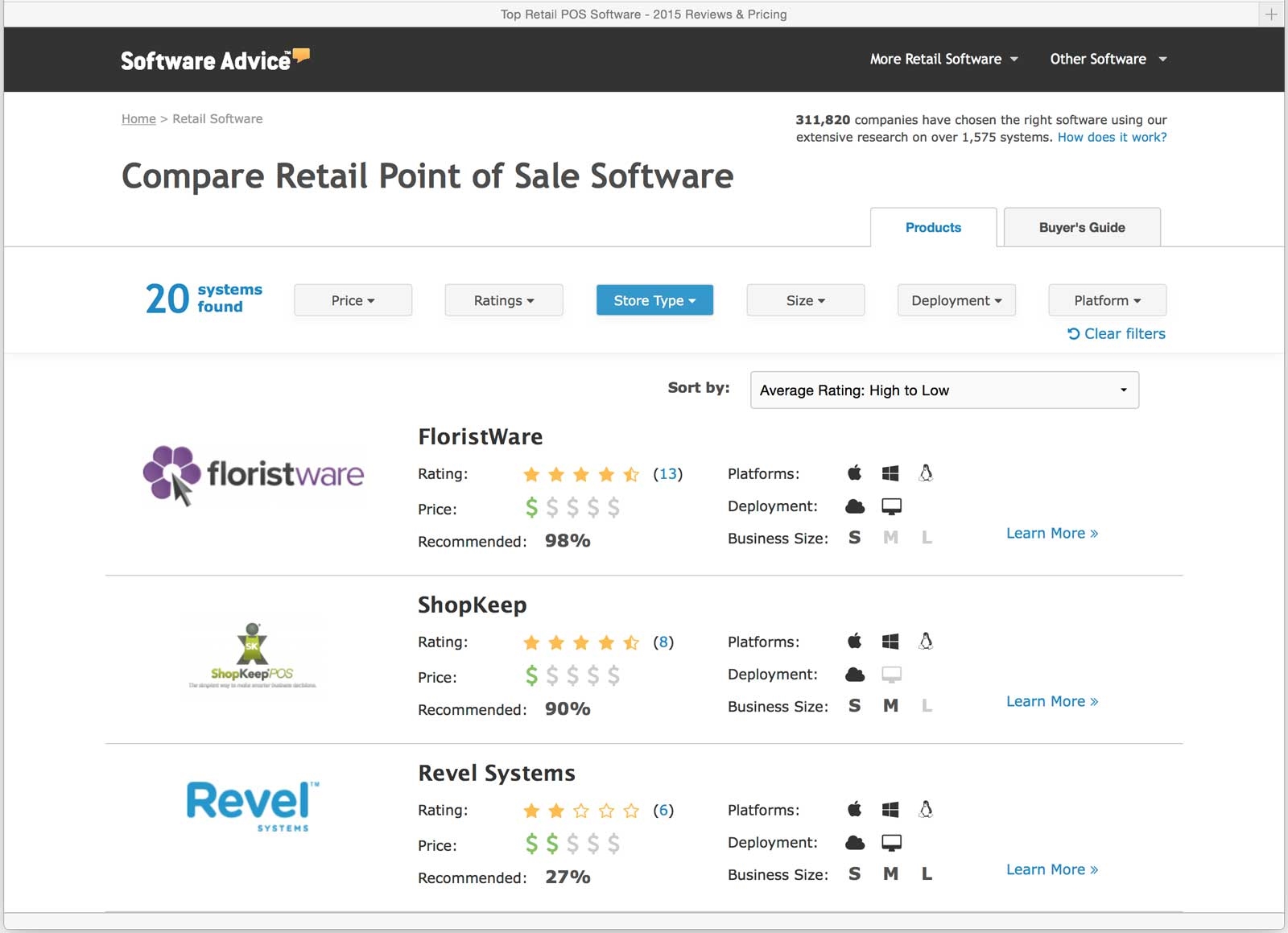Open the Size filter dropdown
This screenshot has width=1288, height=933.
tap(806, 300)
